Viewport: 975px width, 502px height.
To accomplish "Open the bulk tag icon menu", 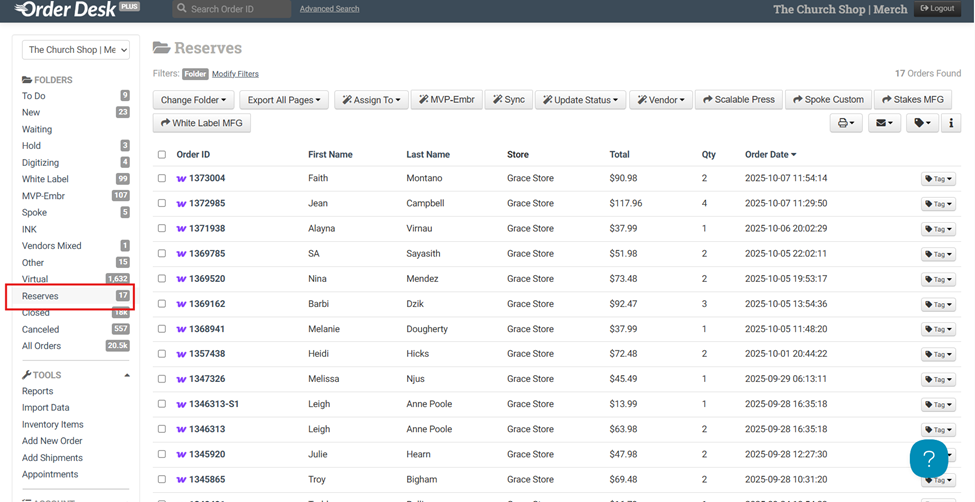I will click(919, 123).
